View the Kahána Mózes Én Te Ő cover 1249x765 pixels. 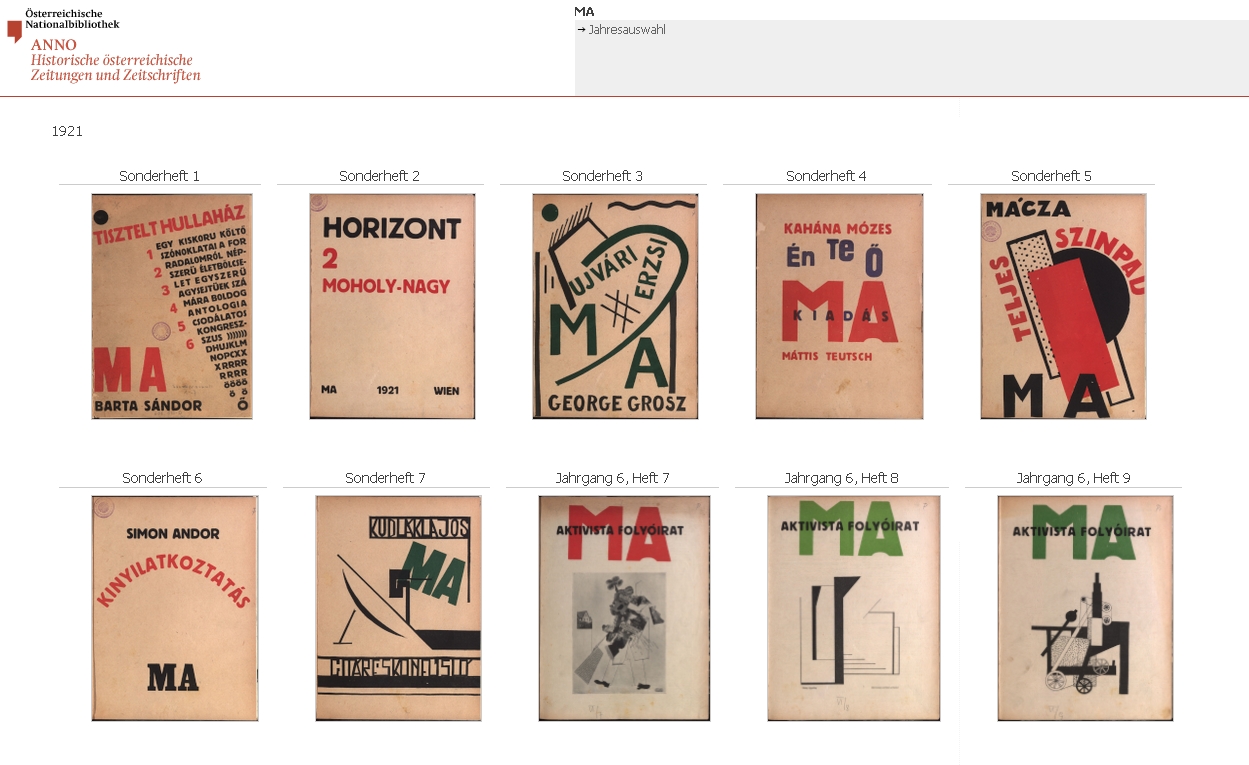pos(839,306)
